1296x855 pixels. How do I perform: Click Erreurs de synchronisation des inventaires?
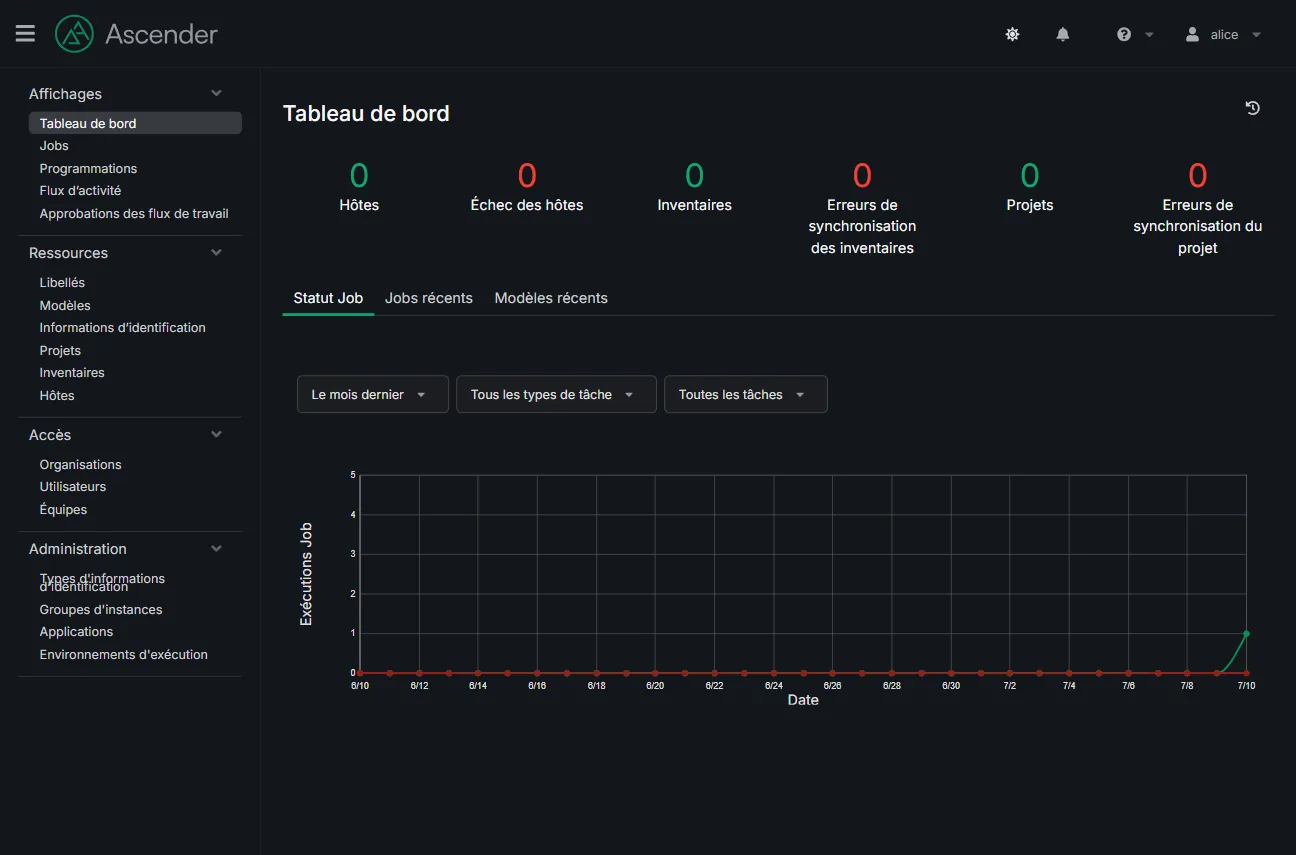click(862, 208)
